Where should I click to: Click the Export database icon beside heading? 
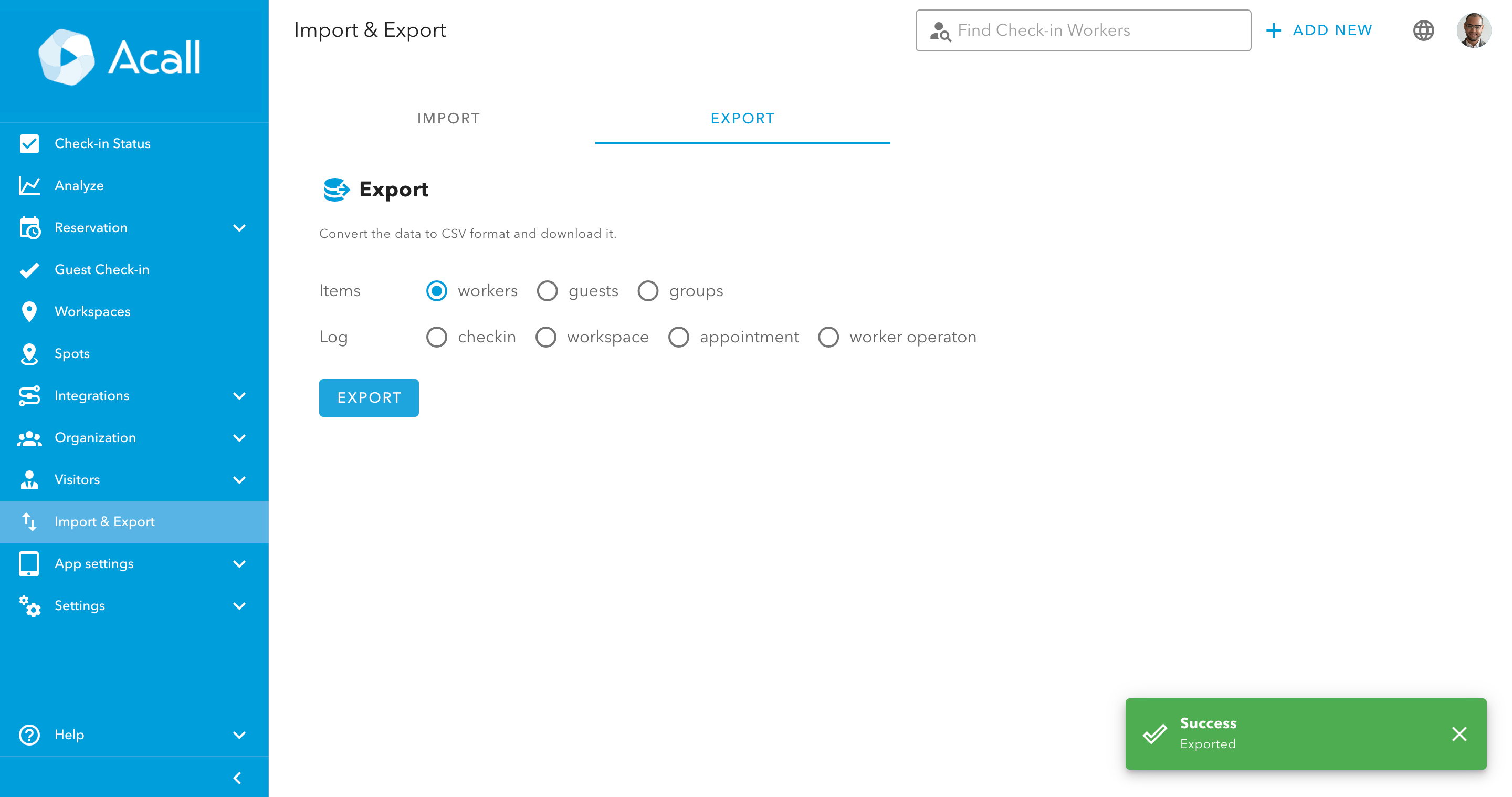point(337,190)
